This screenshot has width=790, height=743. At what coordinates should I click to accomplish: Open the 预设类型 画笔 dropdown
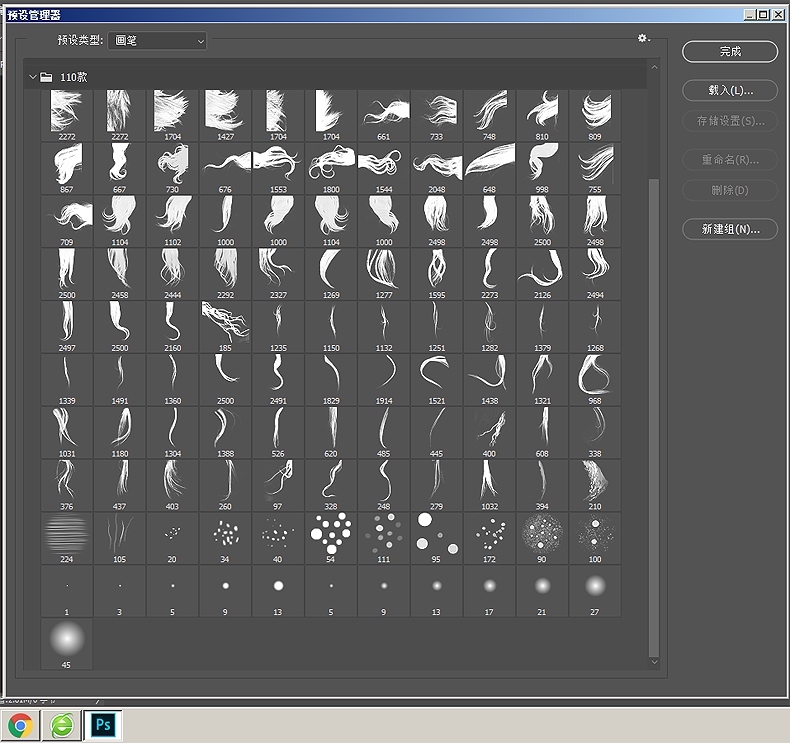click(x=157, y=40)
